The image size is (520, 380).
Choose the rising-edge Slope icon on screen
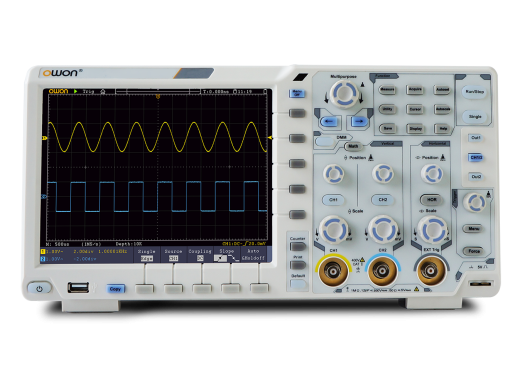[x=220, y=258]
